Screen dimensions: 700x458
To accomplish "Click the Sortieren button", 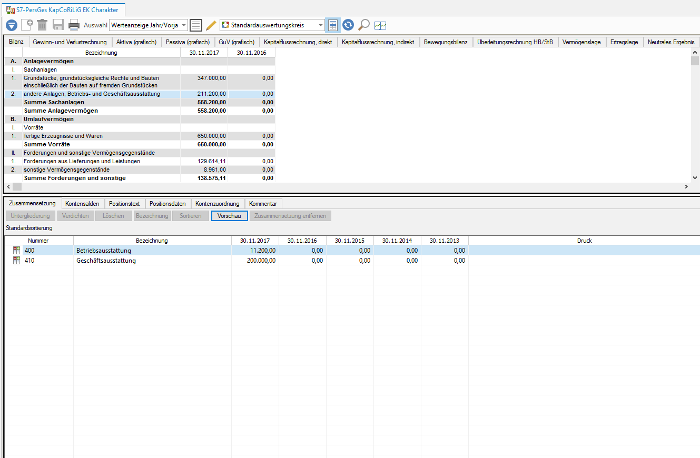I will point(190,216).
